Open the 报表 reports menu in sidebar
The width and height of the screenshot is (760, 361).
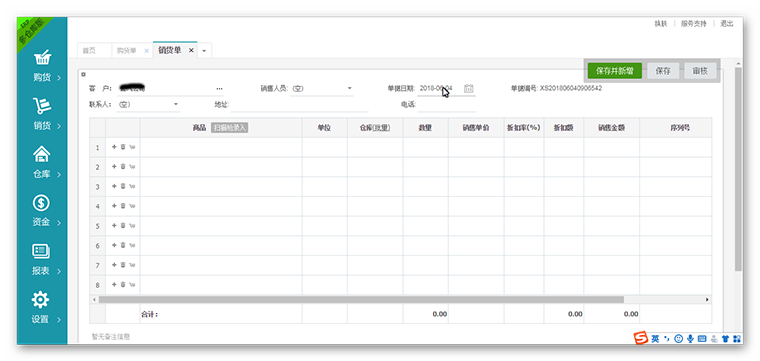42,260
